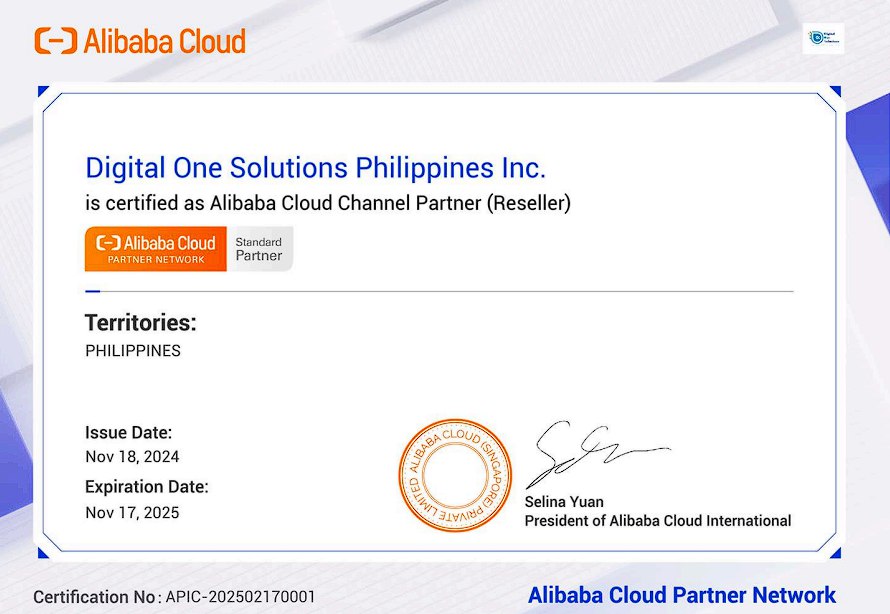The image size is (890, 614).
Task: Select the Standard Partner badge label
Action: (259, 249)
